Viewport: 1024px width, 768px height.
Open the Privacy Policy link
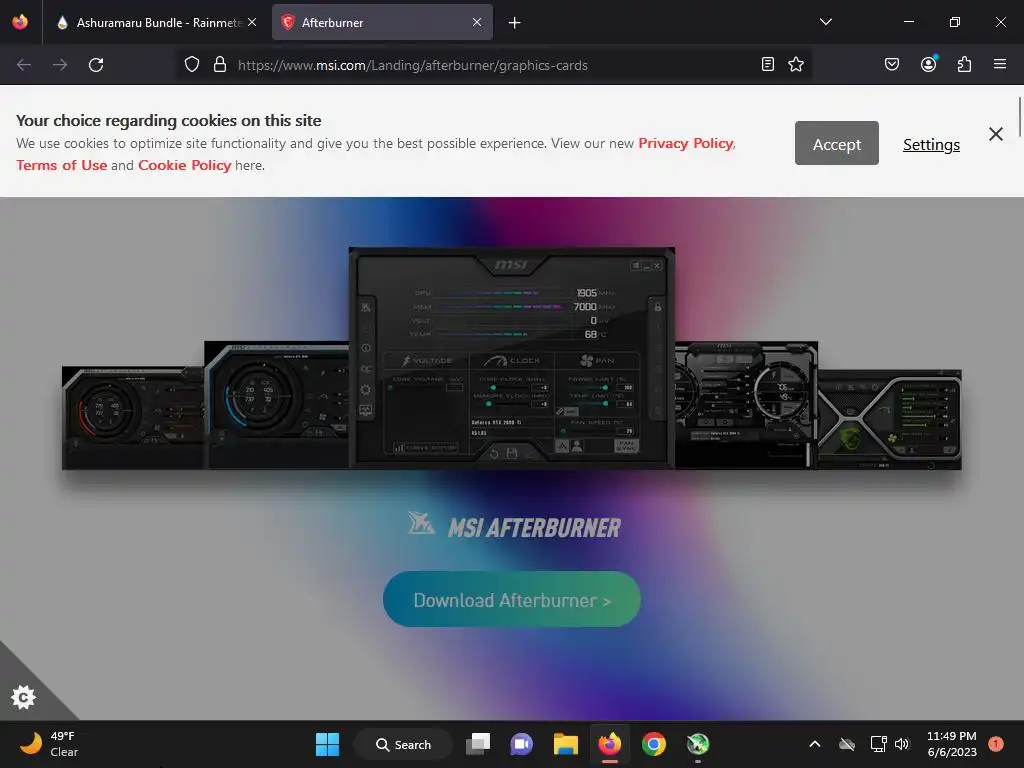pos(685,144)
